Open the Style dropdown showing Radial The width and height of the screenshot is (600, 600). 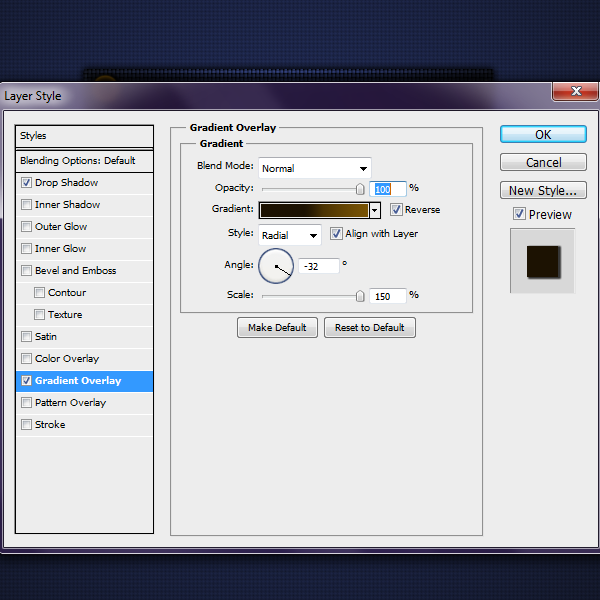(290, 235)
